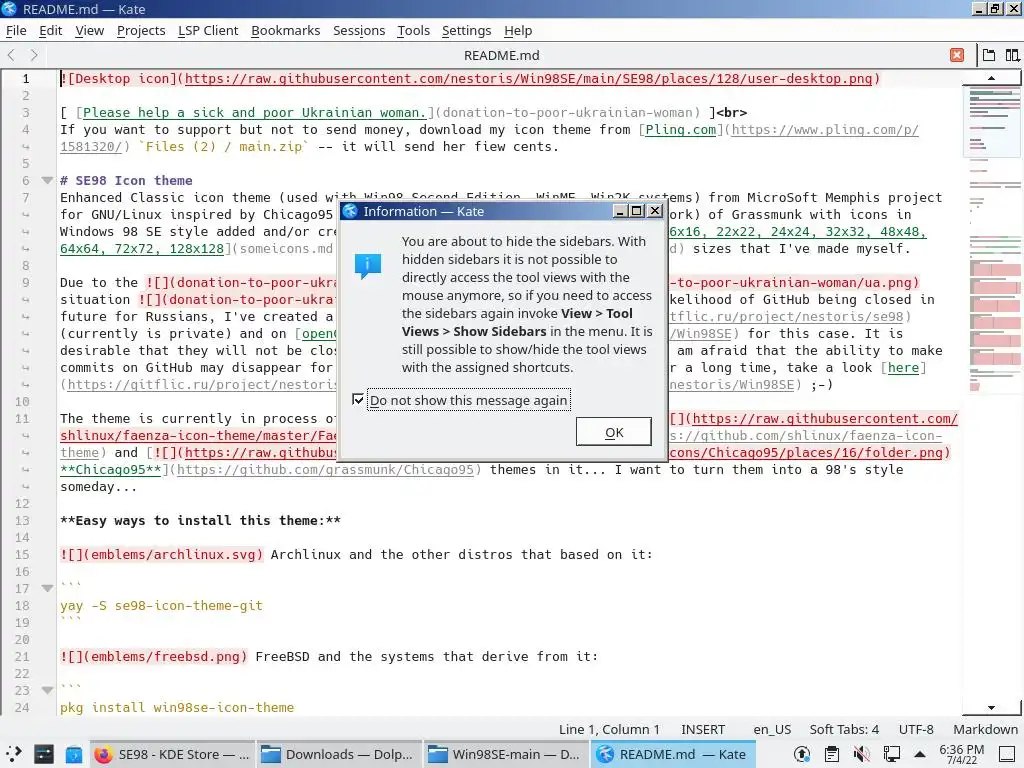
Task: Open the Discover store icon in taskbar
Action: (74, 754)
